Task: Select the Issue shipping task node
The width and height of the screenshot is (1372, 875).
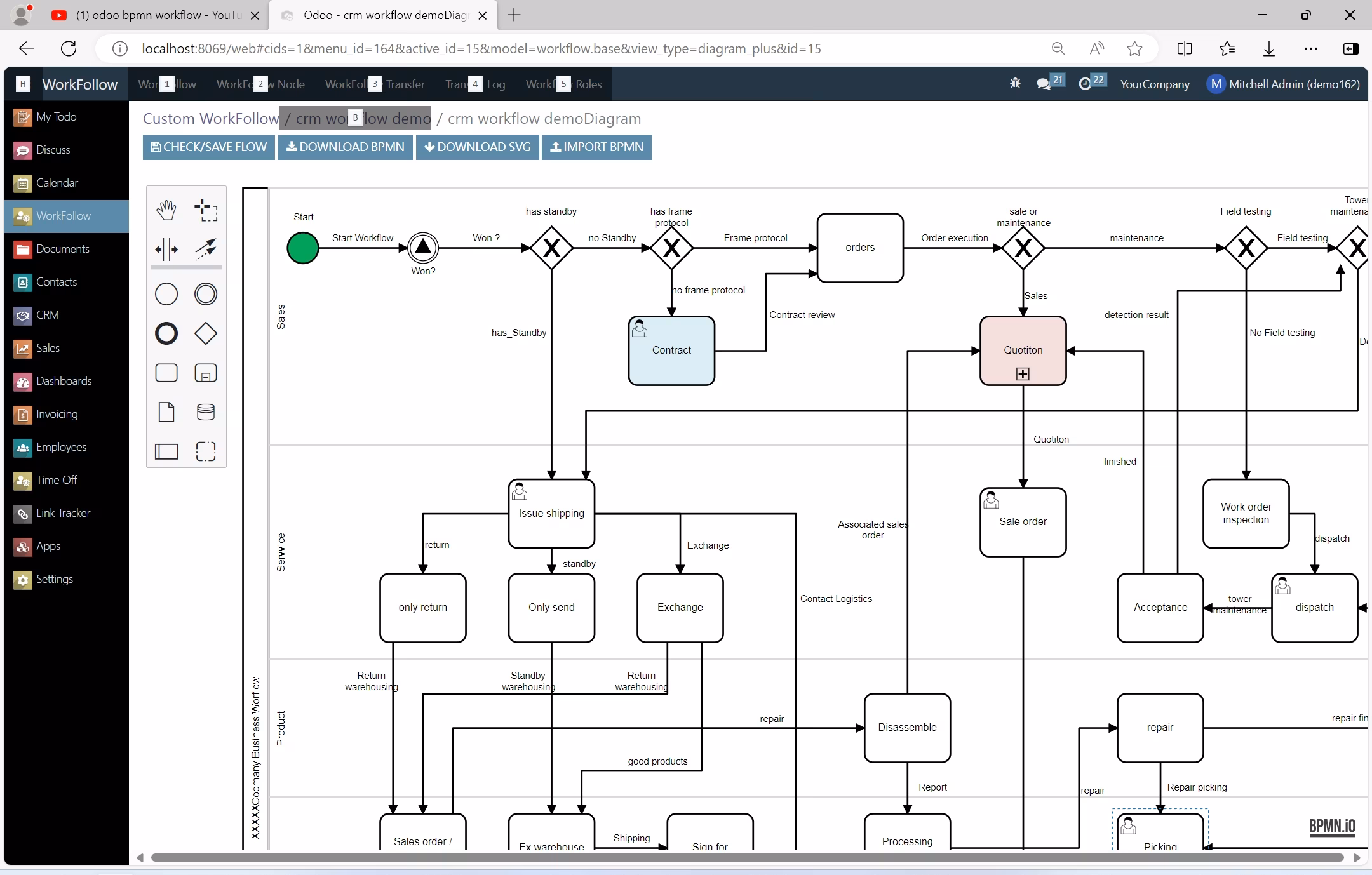Action: [x=551, y=514]
